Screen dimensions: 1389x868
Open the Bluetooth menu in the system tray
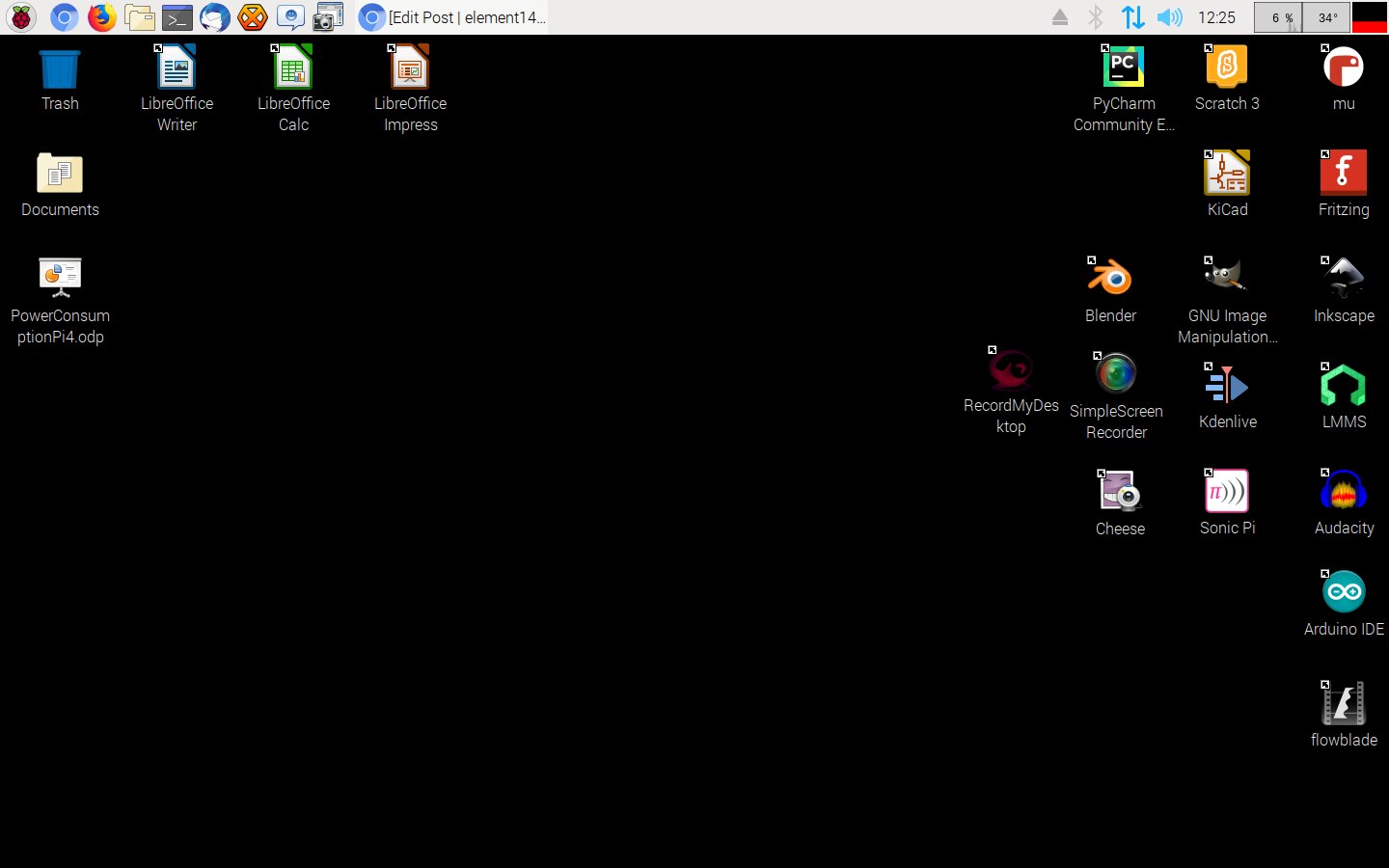point(1096,17)
